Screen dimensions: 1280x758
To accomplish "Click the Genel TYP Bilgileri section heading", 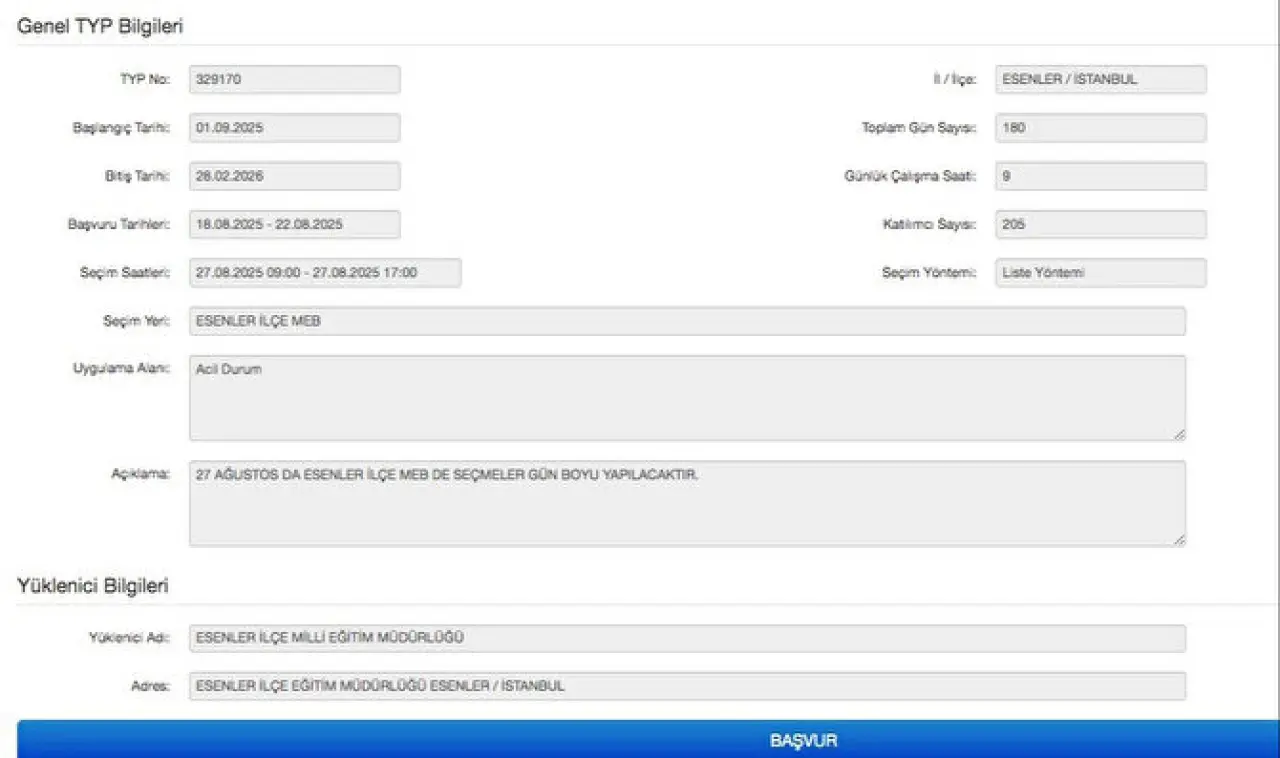I will (100, 27).
